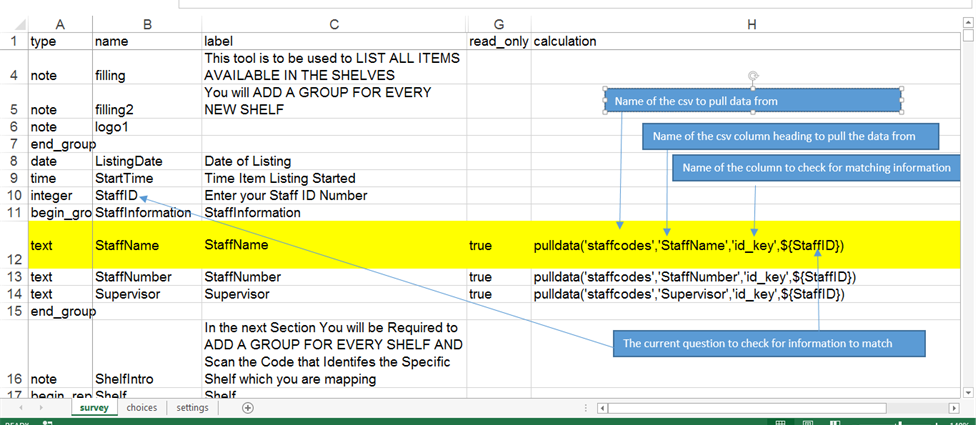Viewport: 976px width, 425px height.
Task: Select column C header
Action: click(x=333, y=23)
